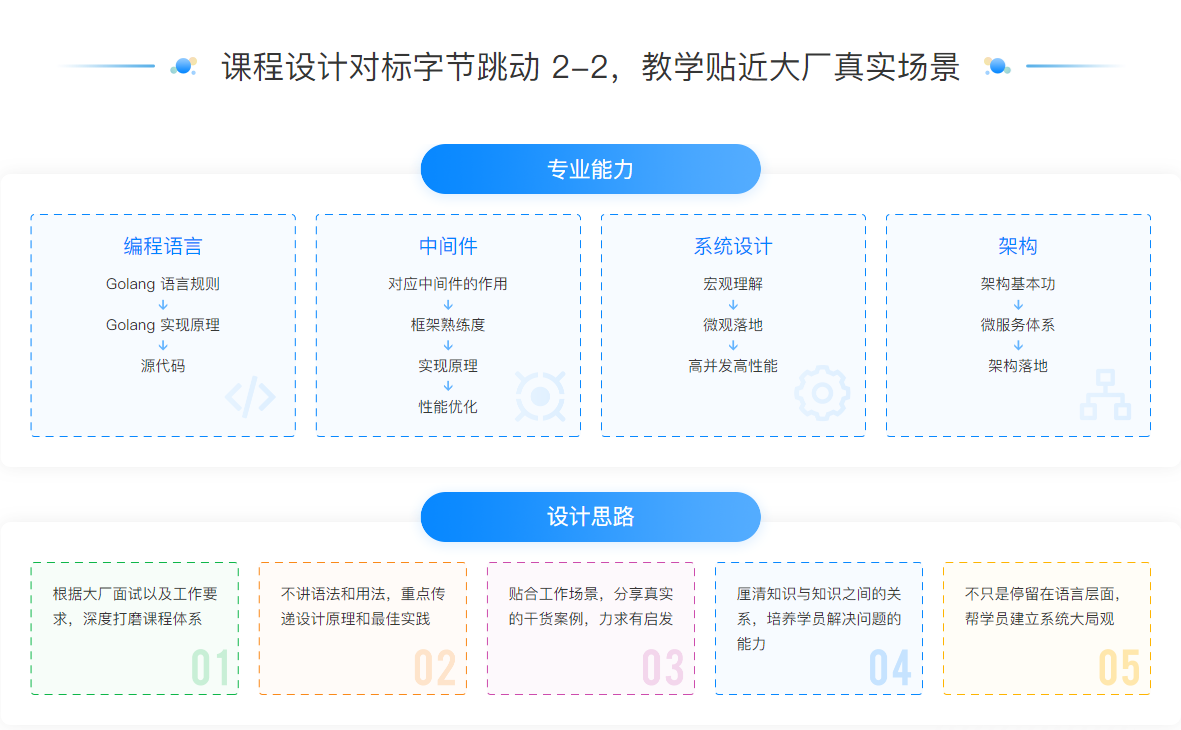Click the text 贴合工作场景，分享真实的干货案例

[x=590, y=606]
